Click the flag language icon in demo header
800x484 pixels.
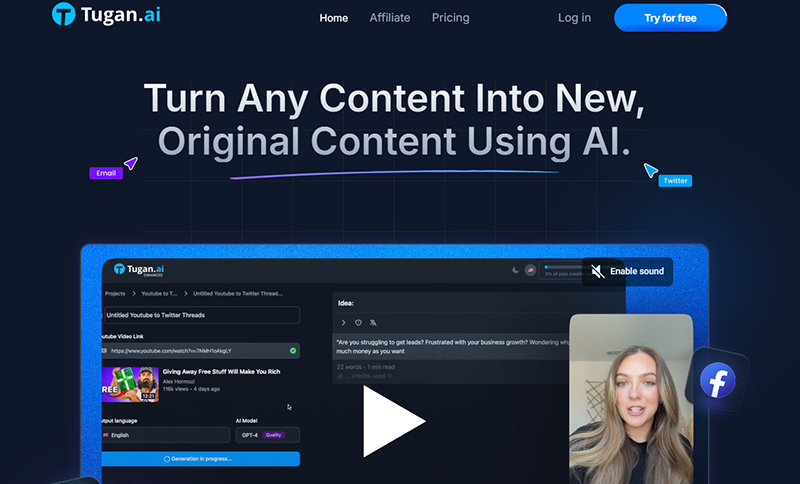[530, 270]
